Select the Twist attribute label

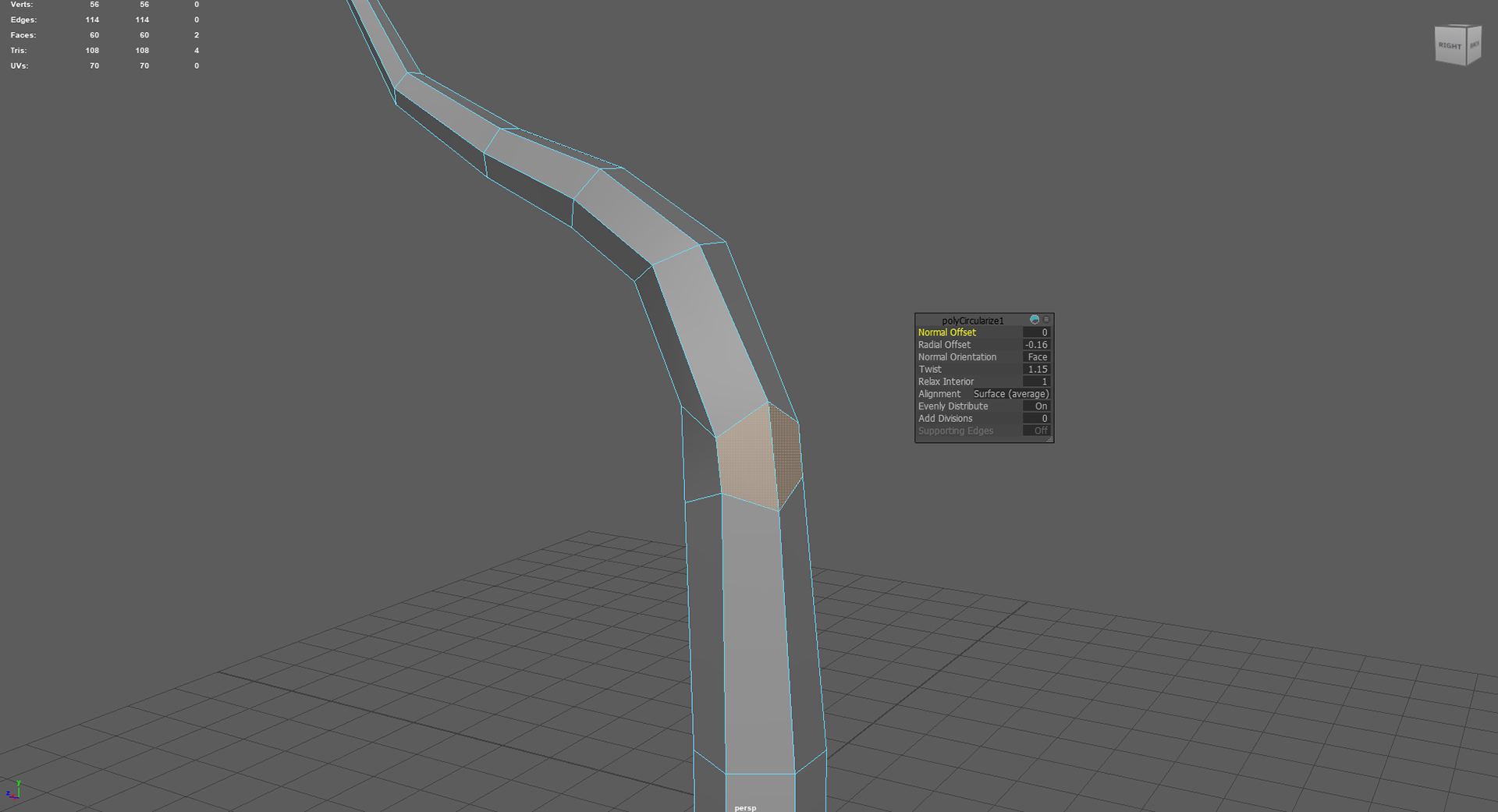930,370
